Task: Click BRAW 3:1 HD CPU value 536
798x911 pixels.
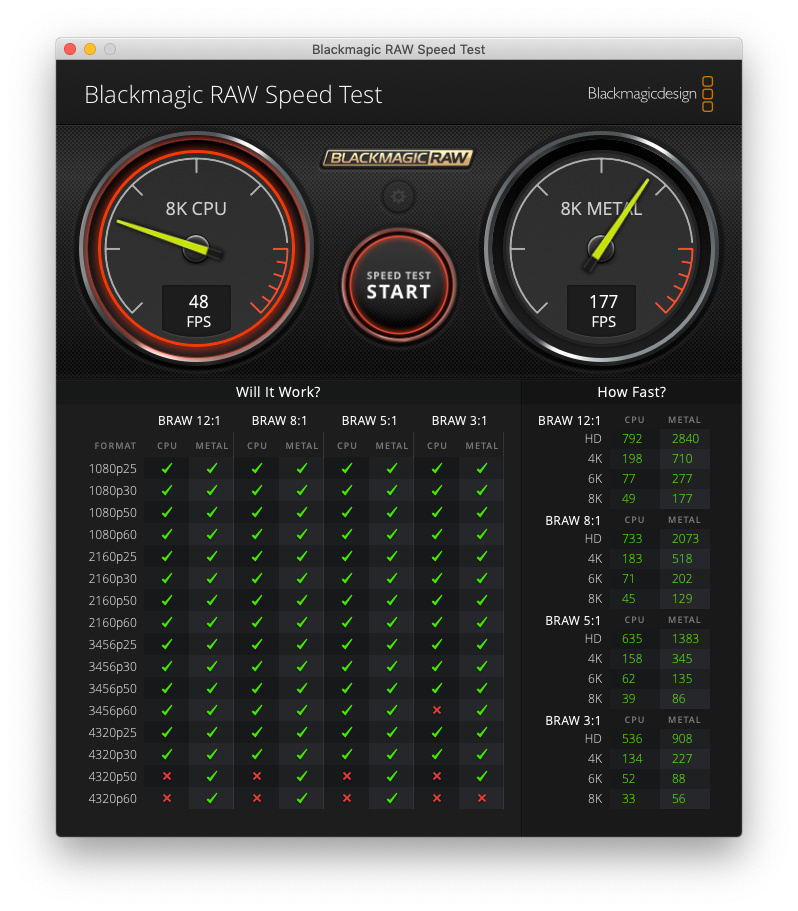Action: pos(631,738)
